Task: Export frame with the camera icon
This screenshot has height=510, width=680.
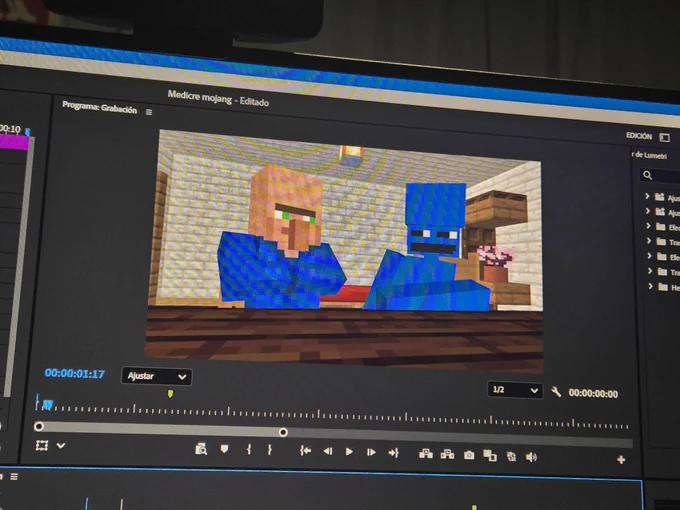Action: [x=469, y=455]
